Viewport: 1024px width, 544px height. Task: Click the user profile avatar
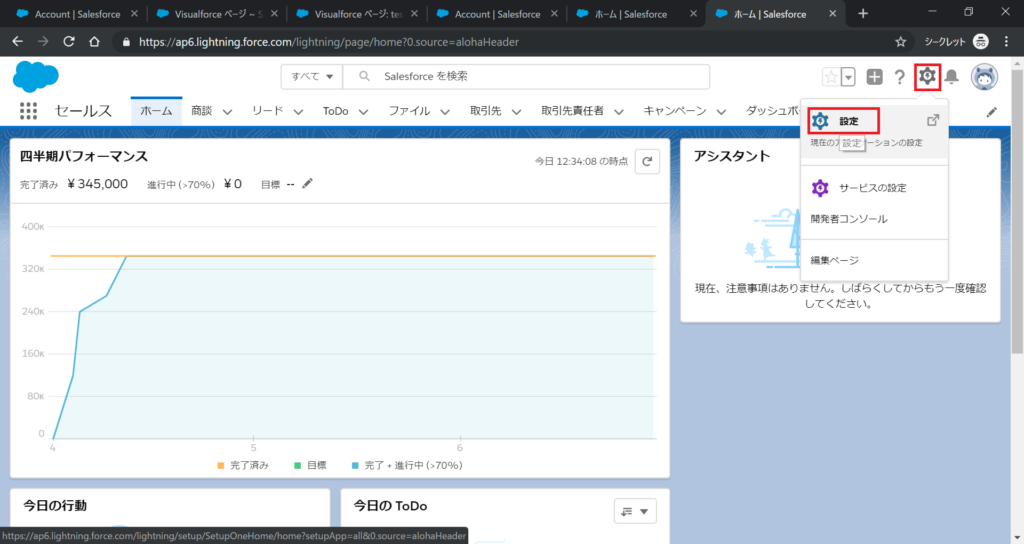(985, 77)
